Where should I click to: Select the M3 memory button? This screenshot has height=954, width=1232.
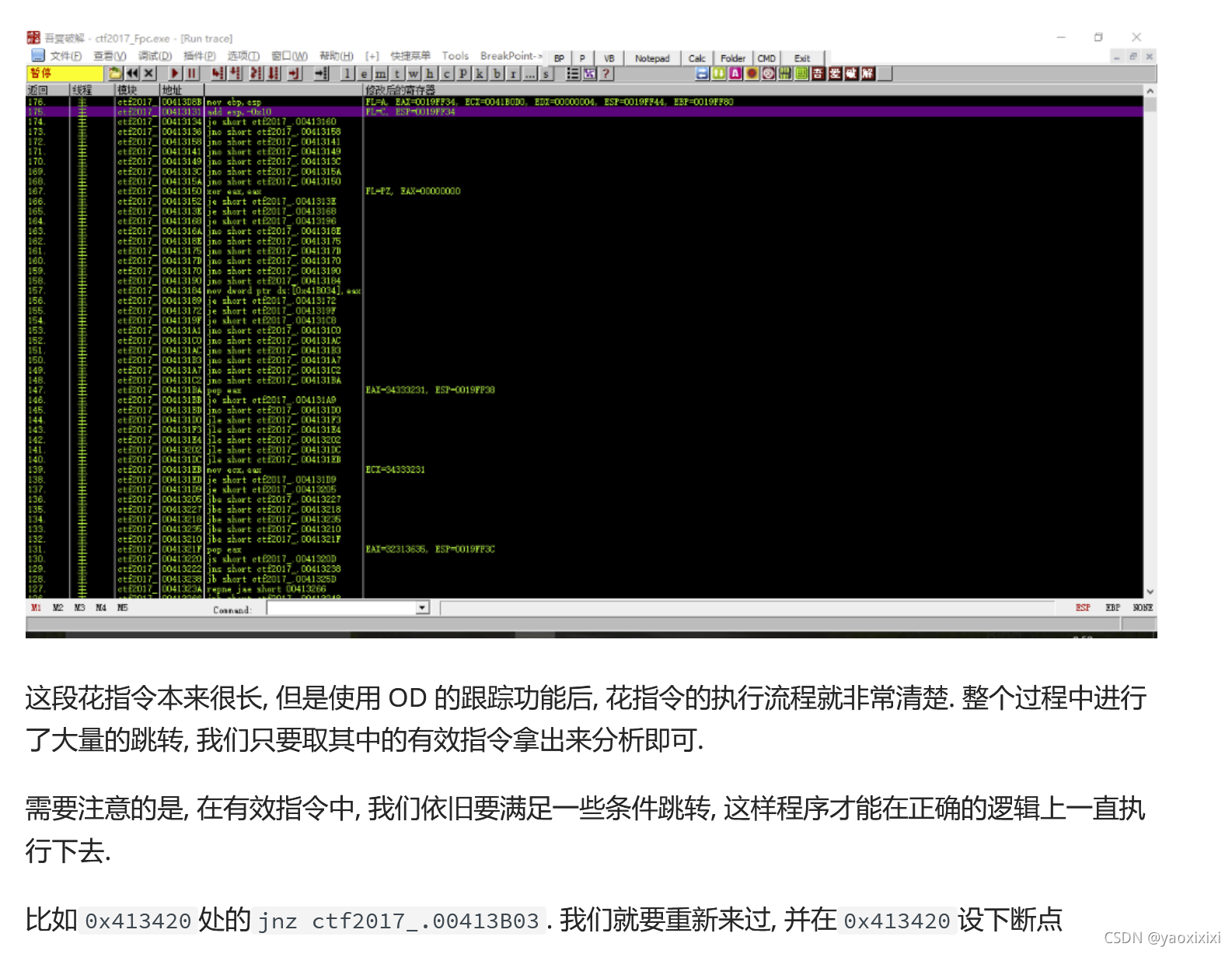[79, 608]
